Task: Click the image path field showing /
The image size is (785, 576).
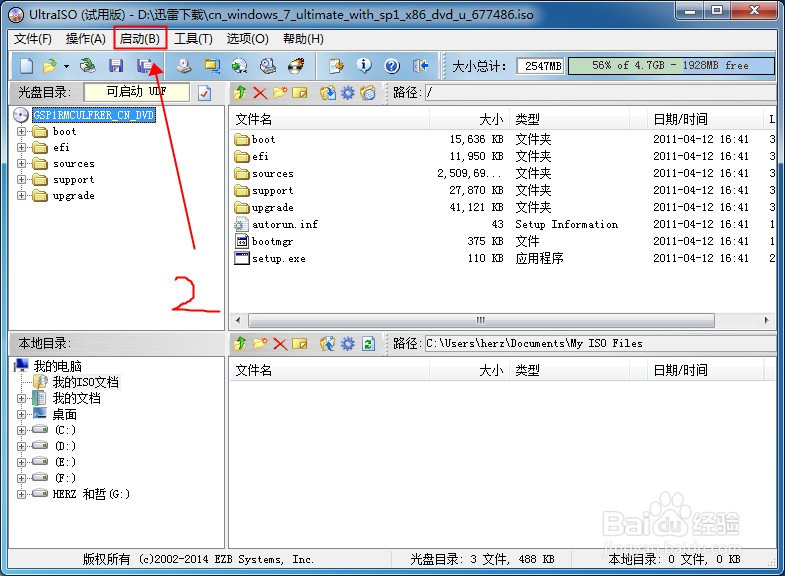Action: click(x=601, y=93)
